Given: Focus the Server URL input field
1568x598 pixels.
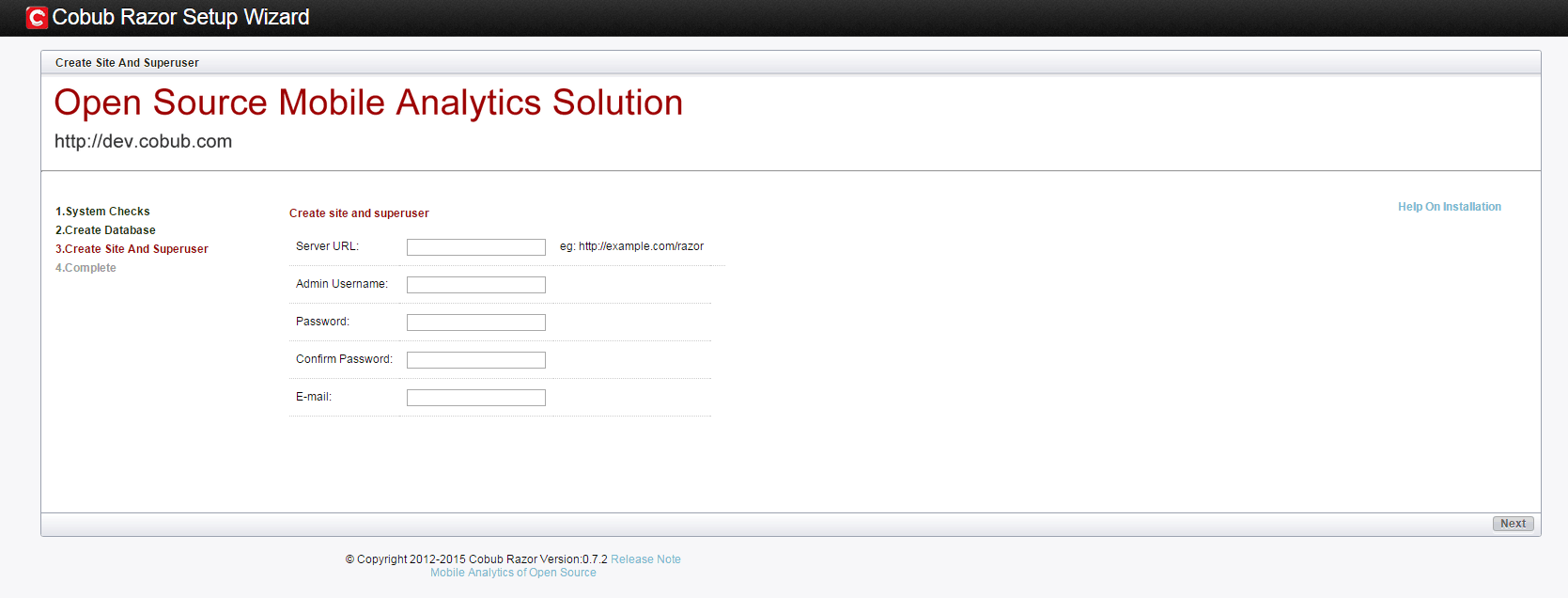Looking at the screenshot, I should point(476,247).
